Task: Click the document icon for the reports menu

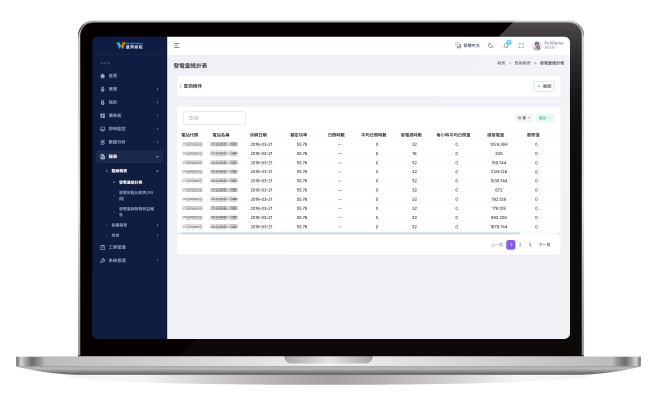Action: pos(102,156)
